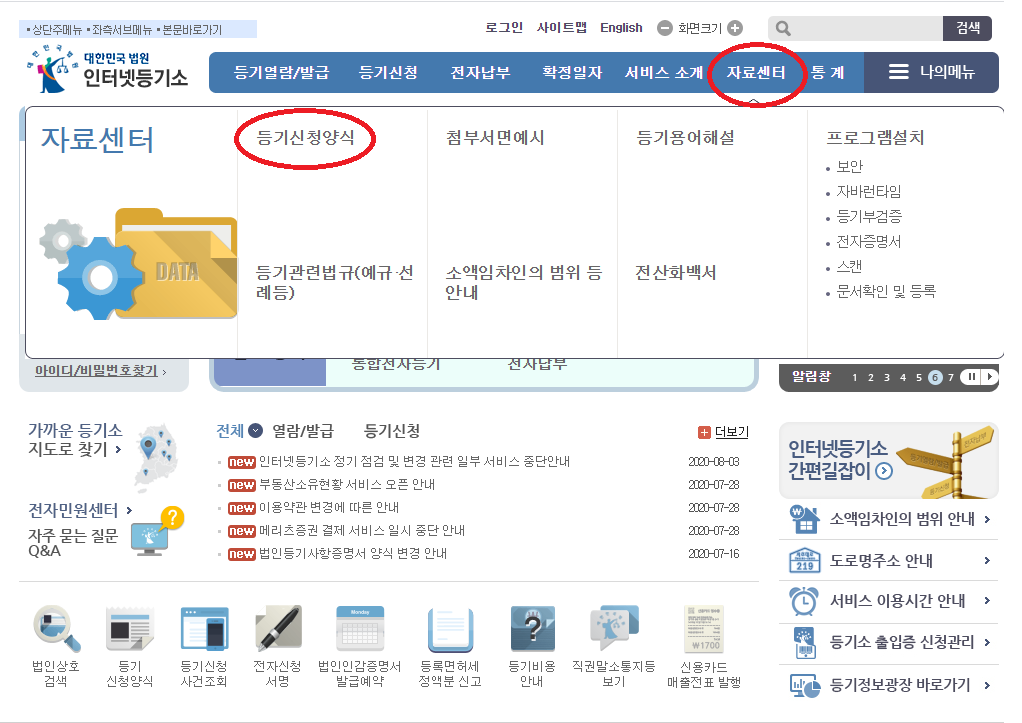Click 등기정보광장 바로가기 chart icon

click(x=804, y=685)
